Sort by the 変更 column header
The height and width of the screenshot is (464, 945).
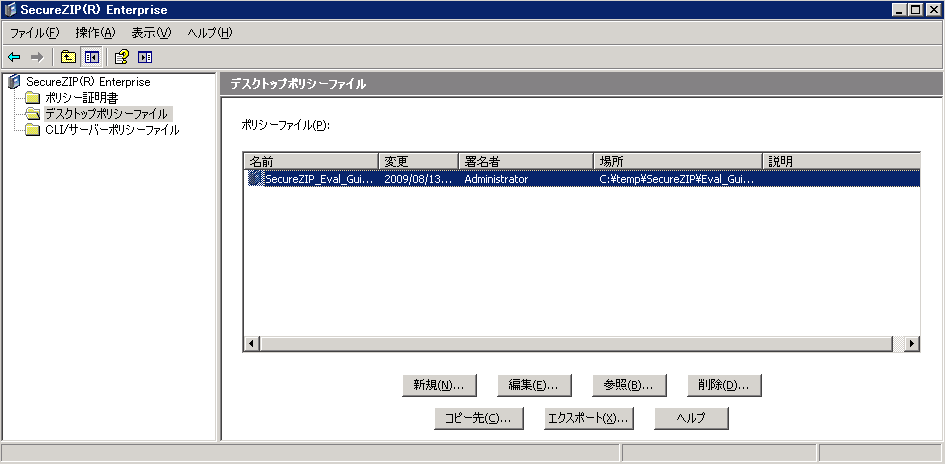point(418,161)
